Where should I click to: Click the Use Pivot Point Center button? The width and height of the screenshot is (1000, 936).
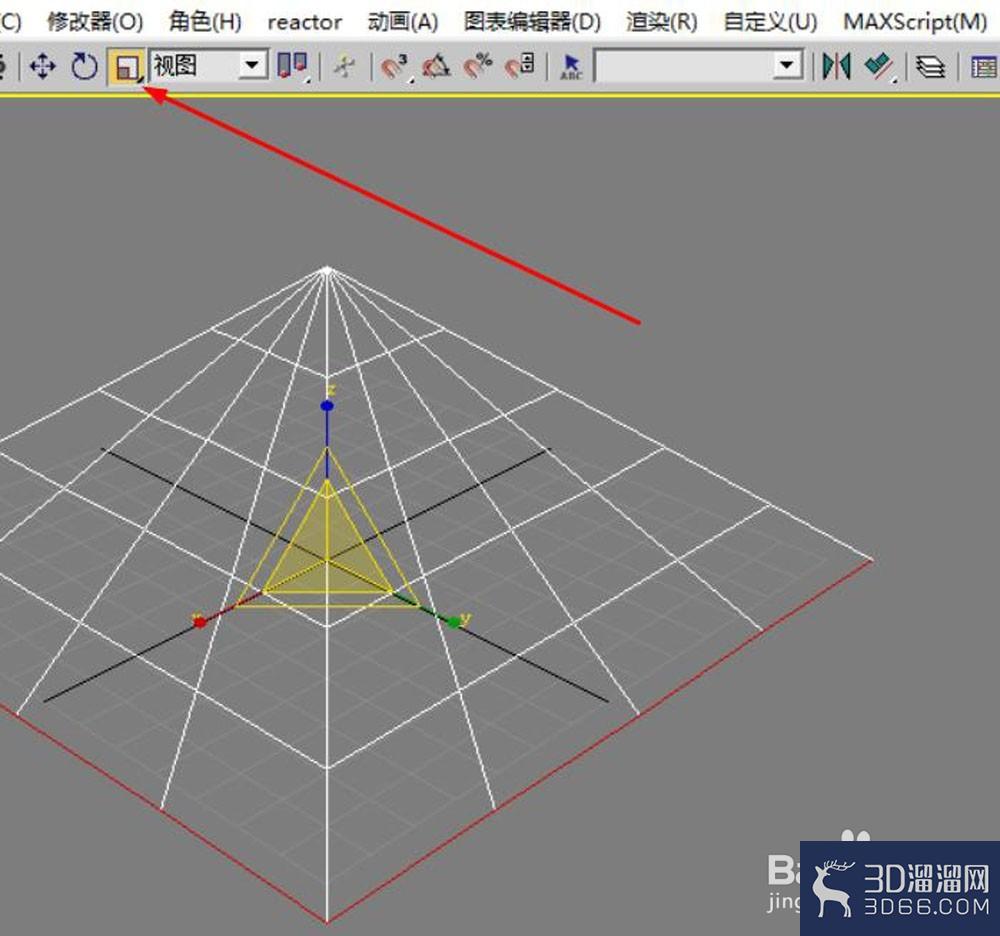pyautogui.click(x=293, y=67)
